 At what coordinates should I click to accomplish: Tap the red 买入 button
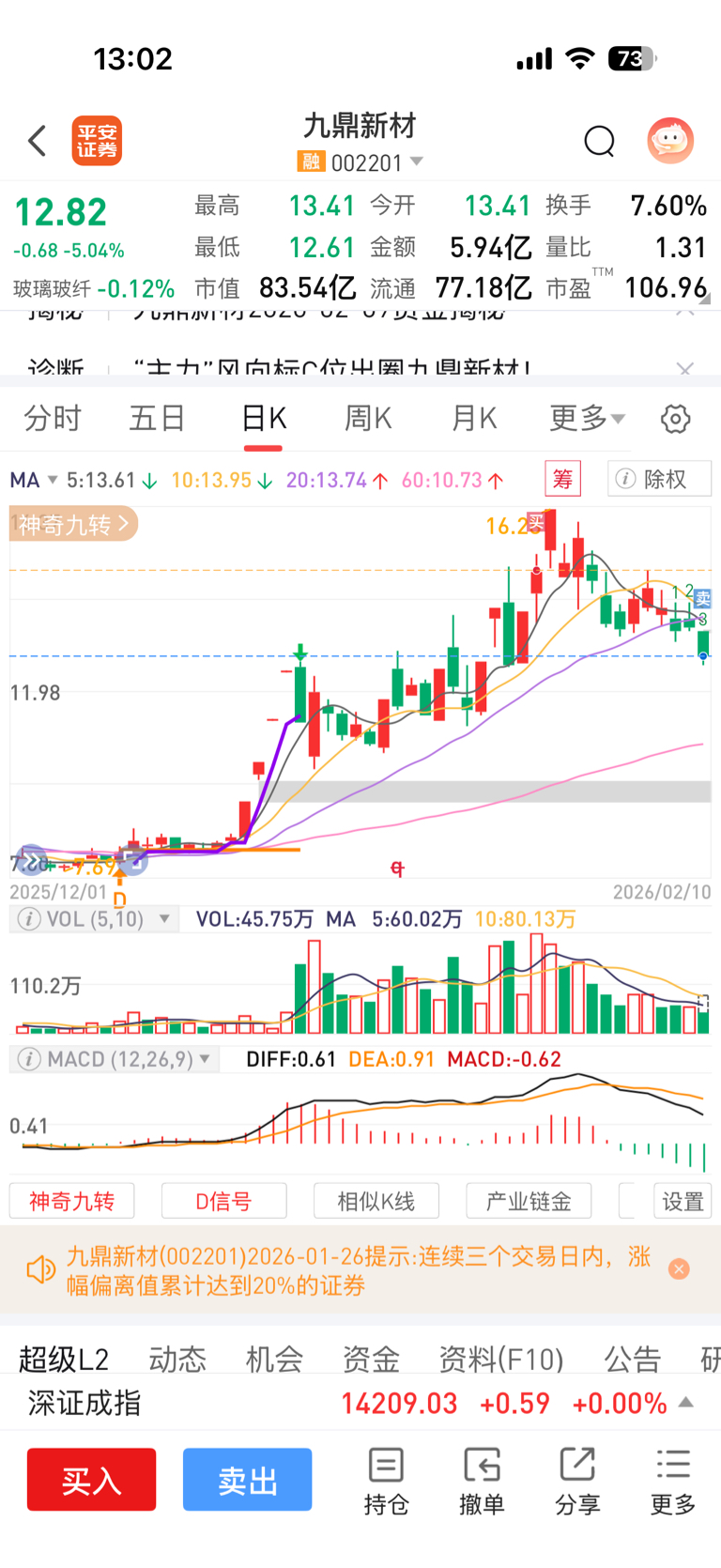[91, 1479]
